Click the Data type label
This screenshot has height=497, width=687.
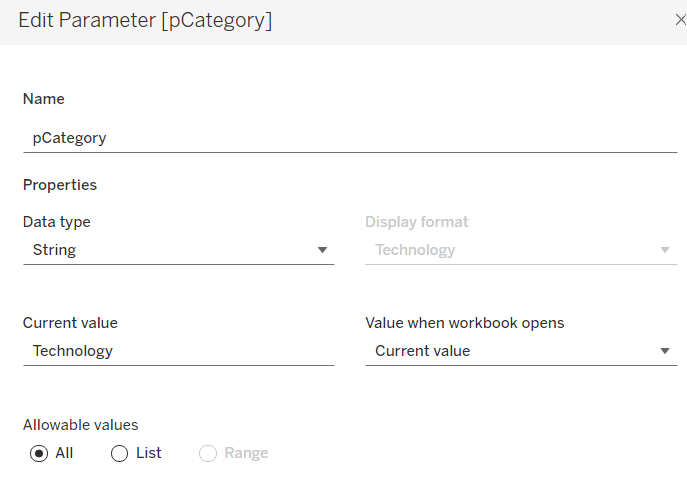(56, 222)
